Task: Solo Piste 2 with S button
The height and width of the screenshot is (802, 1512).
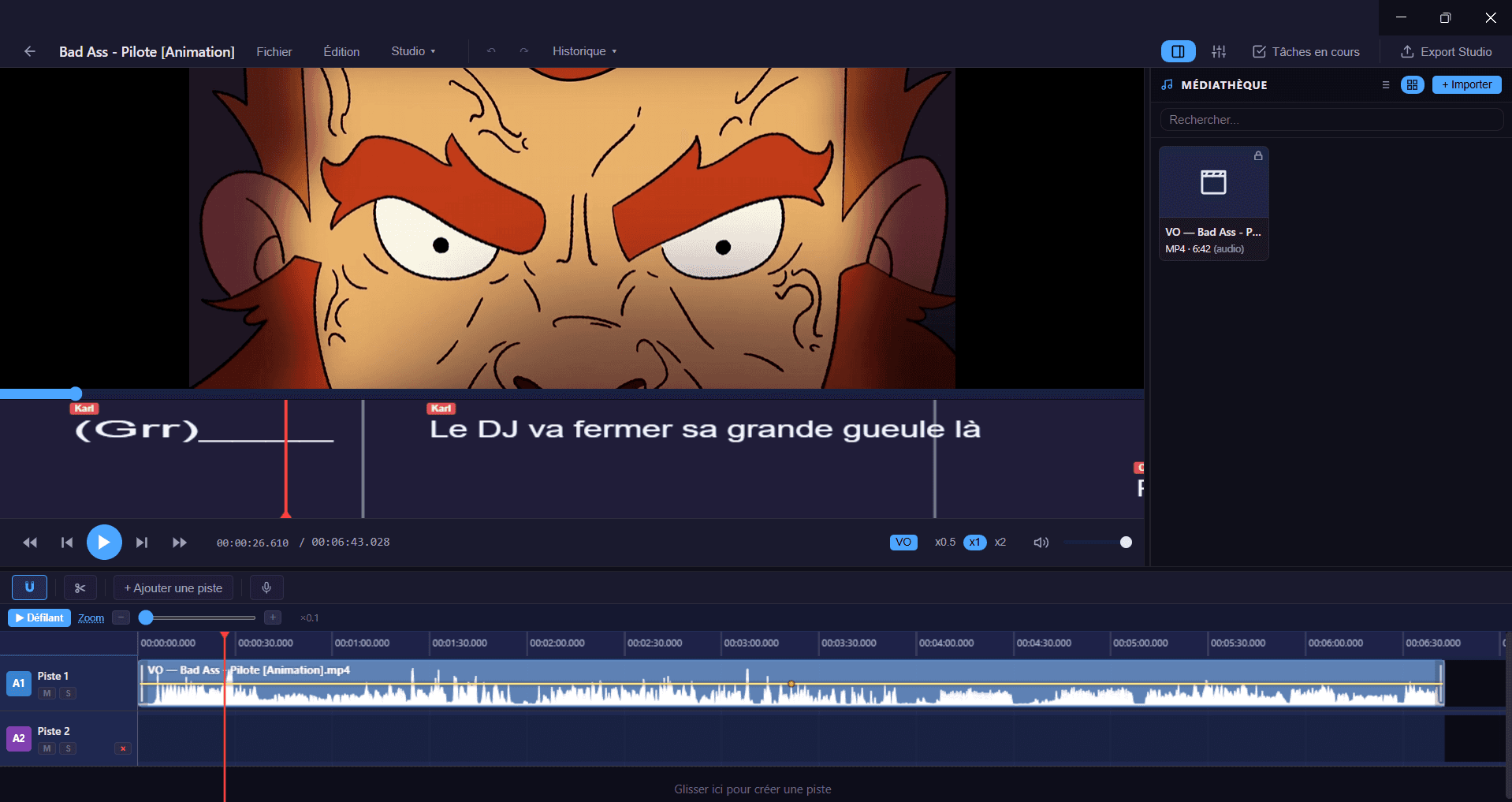Action: [x=69, y=748]
